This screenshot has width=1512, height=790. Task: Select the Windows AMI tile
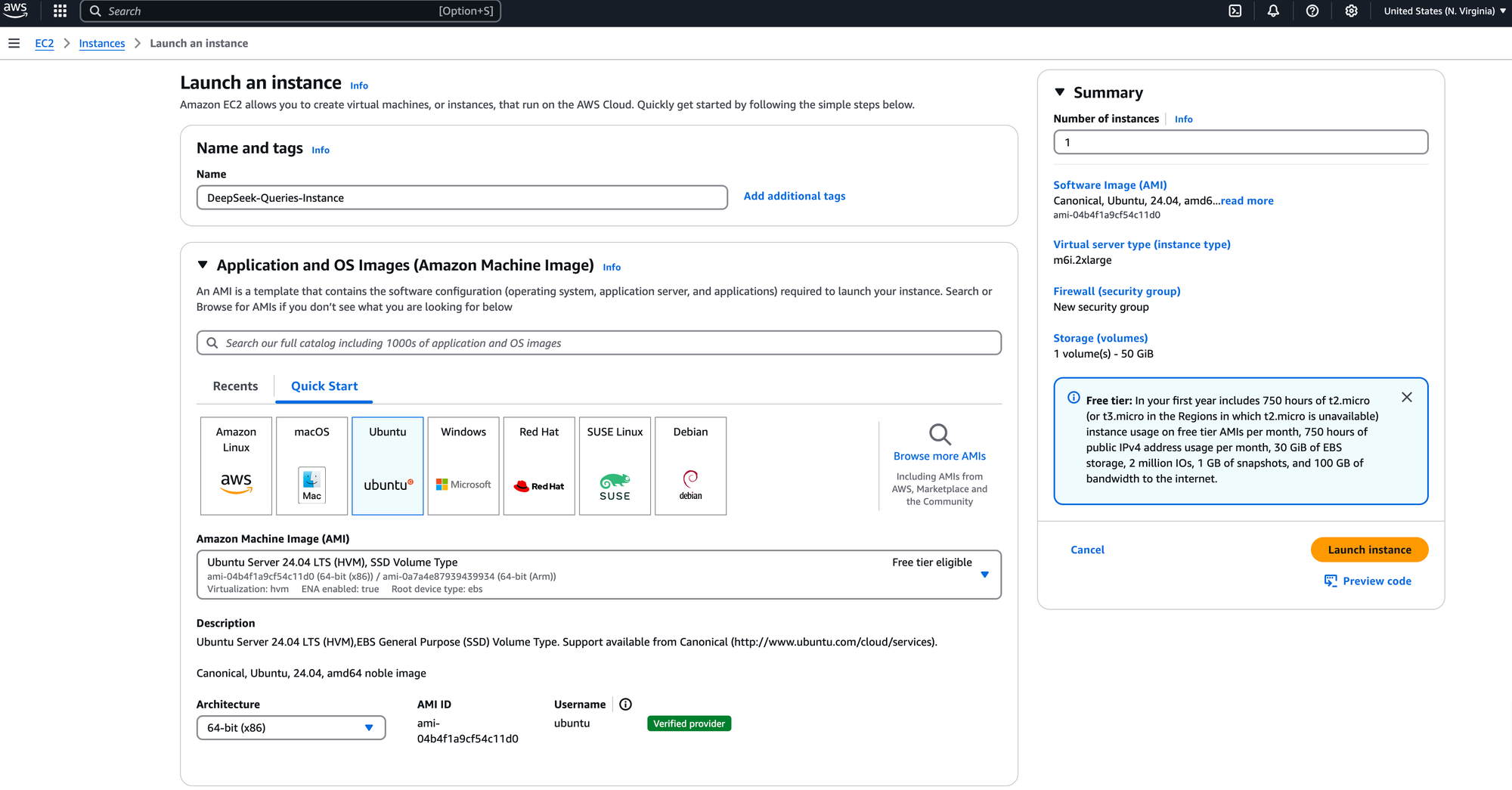click(x=463, y=466)
